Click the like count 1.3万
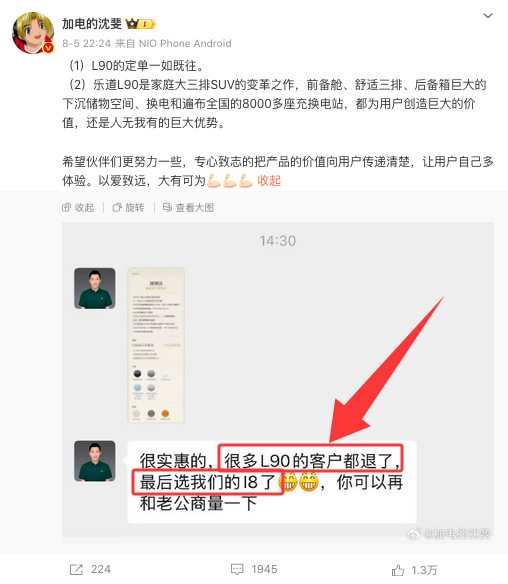 click(x=424, y=570)
